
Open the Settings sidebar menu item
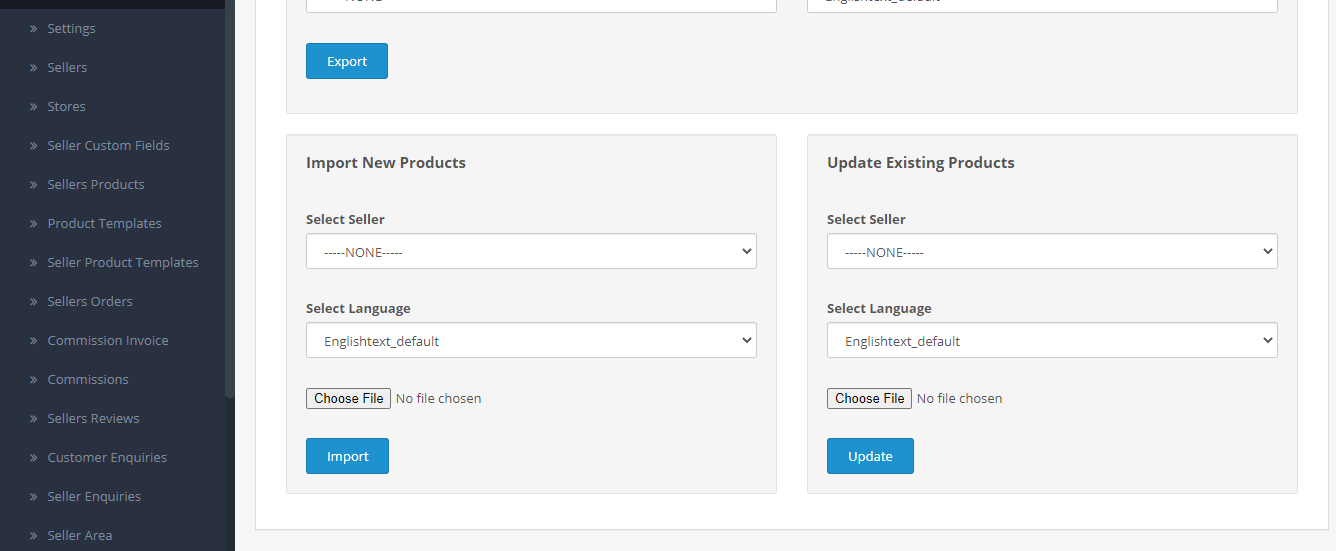tap(71, 28)
